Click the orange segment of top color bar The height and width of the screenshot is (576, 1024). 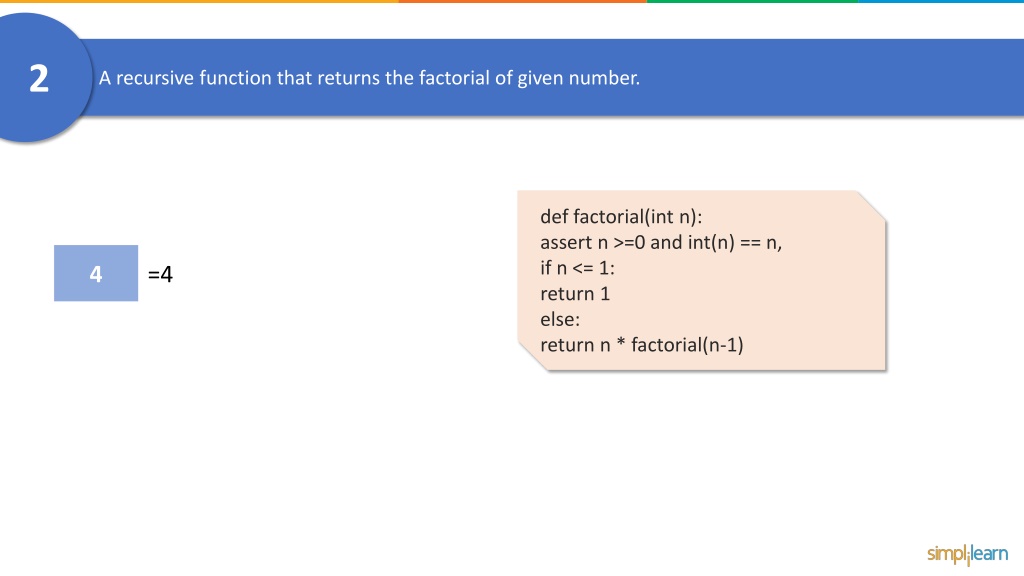tap(522, 1)
